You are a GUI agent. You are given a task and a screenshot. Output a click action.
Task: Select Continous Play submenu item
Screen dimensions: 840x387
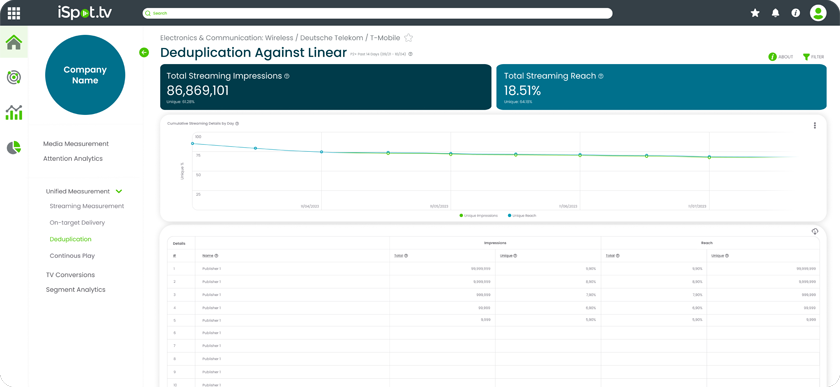coord(72,256)
